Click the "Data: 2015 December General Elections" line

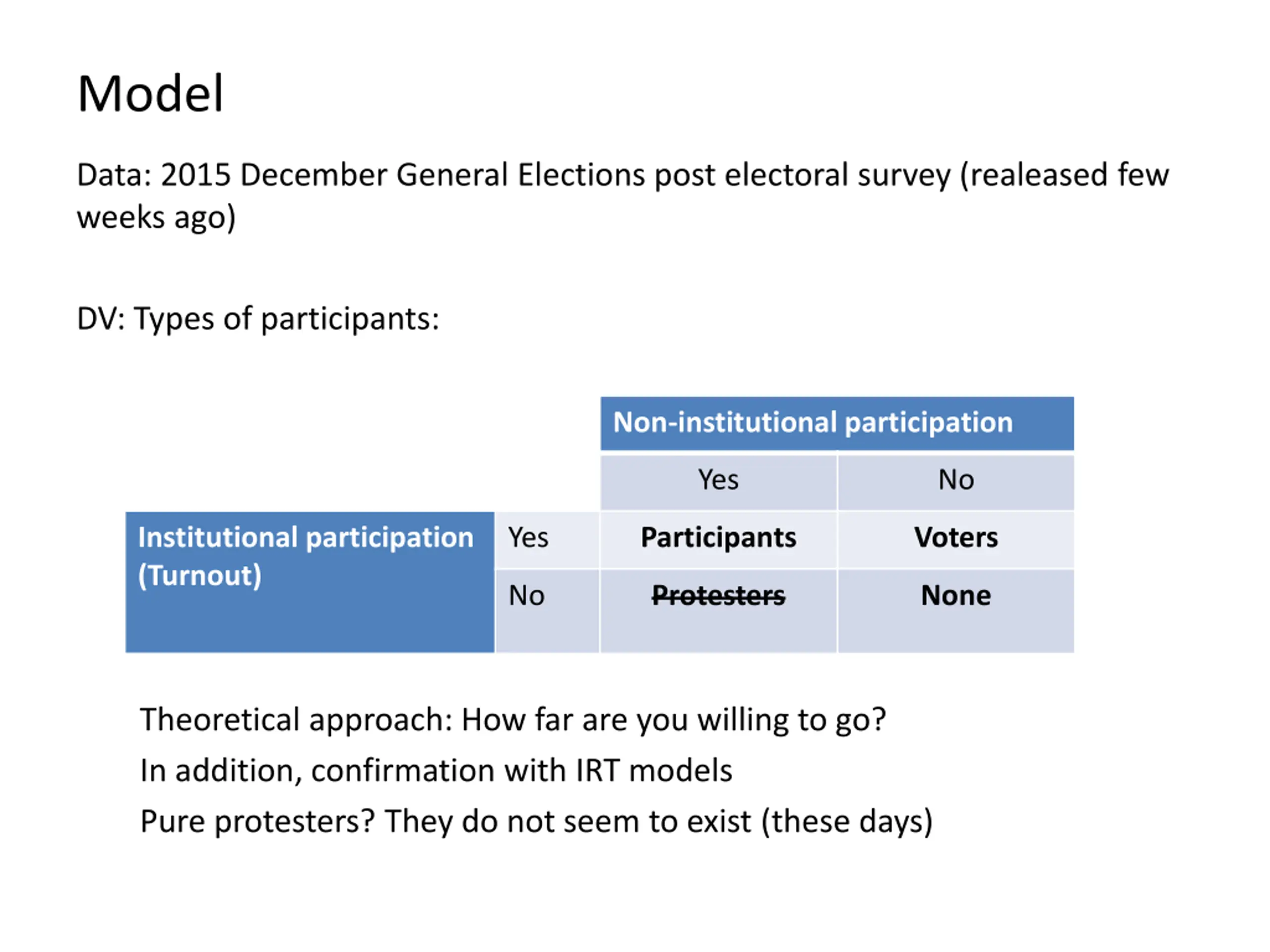623,175
